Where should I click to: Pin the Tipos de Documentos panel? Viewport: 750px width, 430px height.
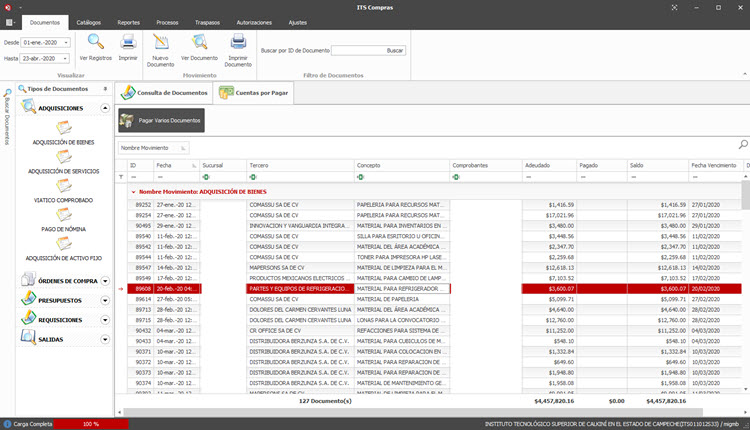[107, 89]
